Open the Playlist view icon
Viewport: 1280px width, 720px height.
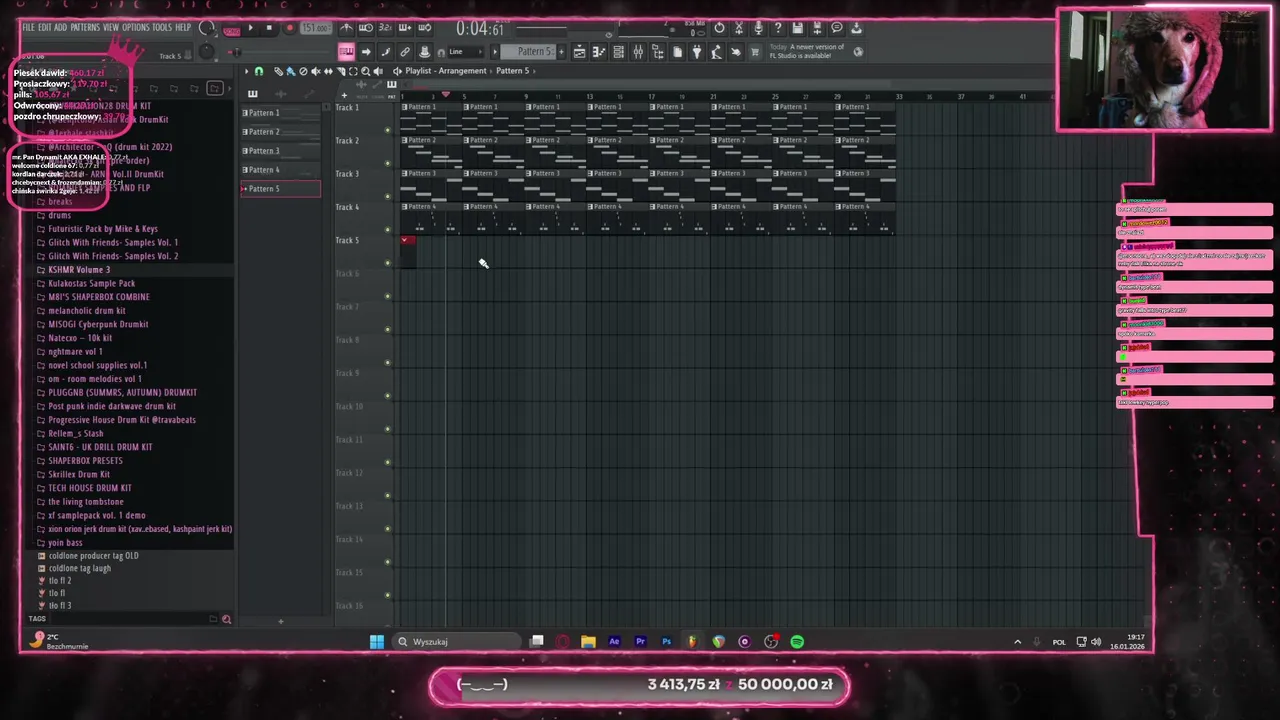(579, 52)
